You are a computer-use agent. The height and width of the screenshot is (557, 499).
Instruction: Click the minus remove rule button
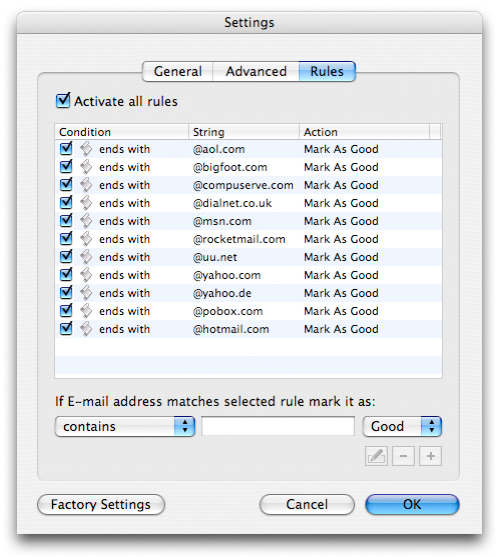pos(403,456)
